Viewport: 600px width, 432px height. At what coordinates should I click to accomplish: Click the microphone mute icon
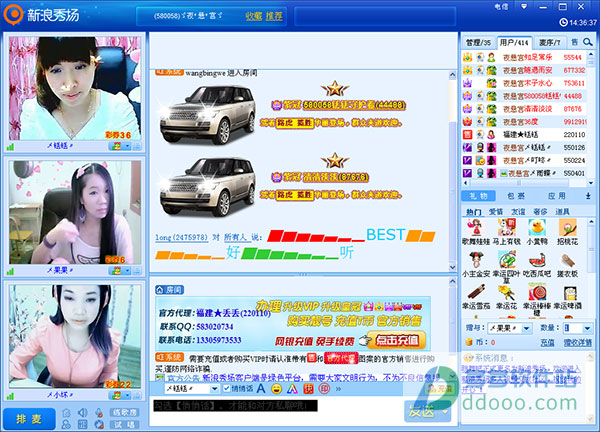pos(99,412)
